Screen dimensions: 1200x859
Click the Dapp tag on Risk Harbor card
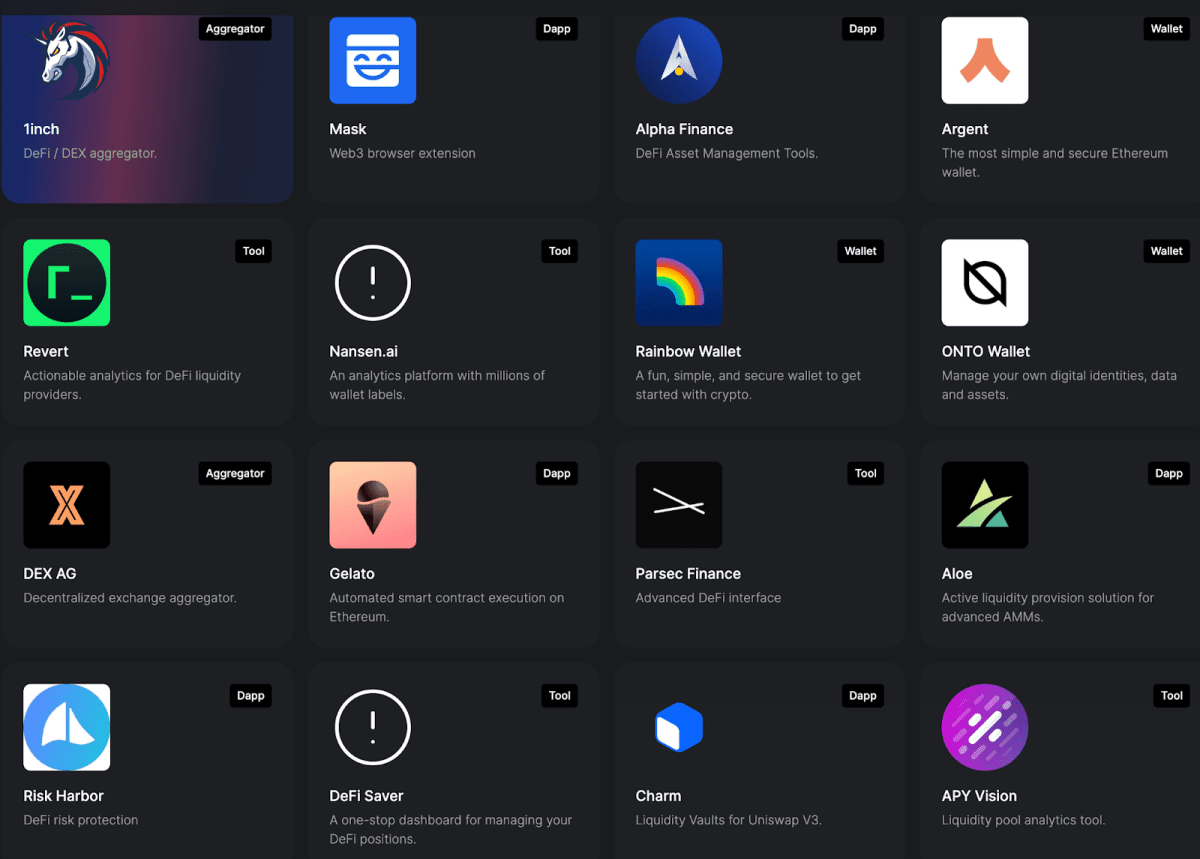[x=251, y=695]
